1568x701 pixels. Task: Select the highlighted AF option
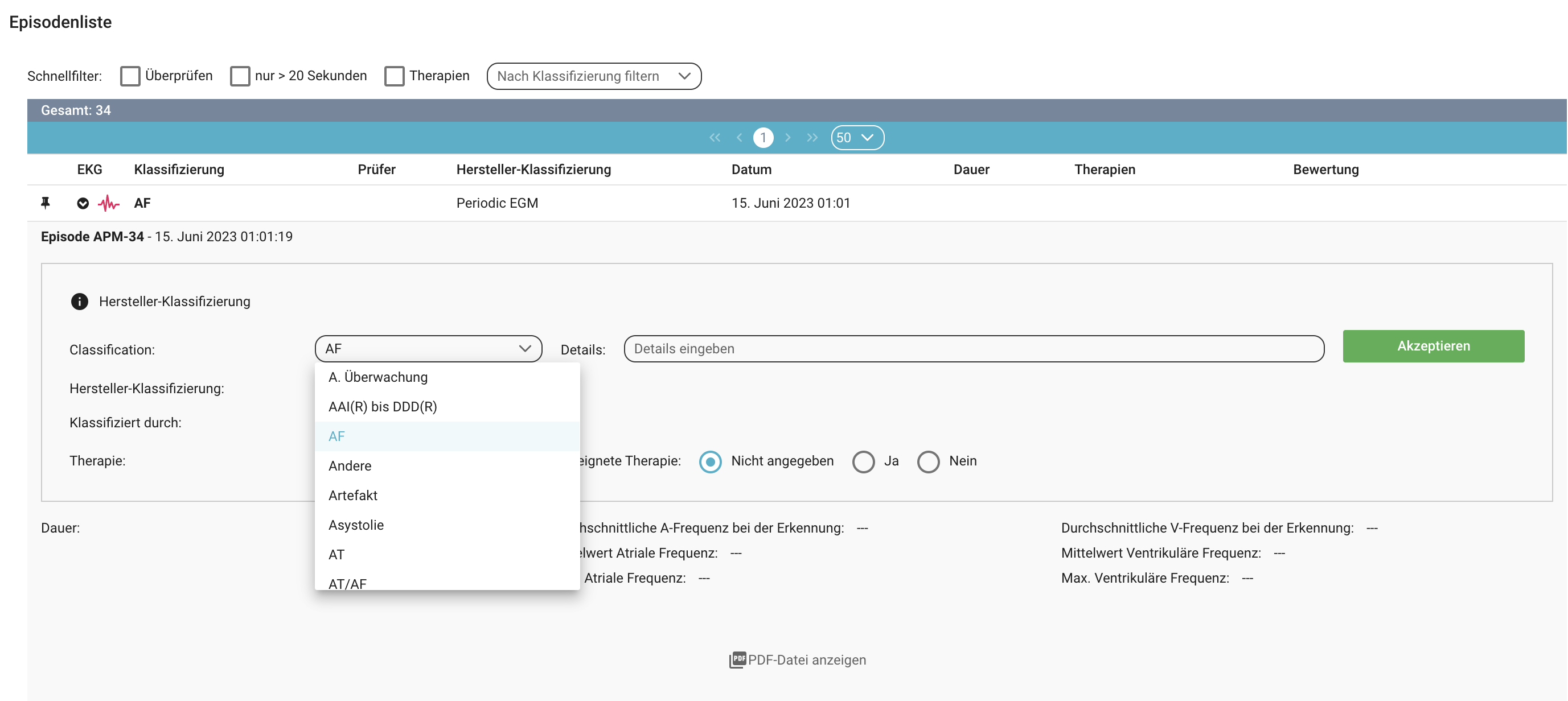[447, 436]
